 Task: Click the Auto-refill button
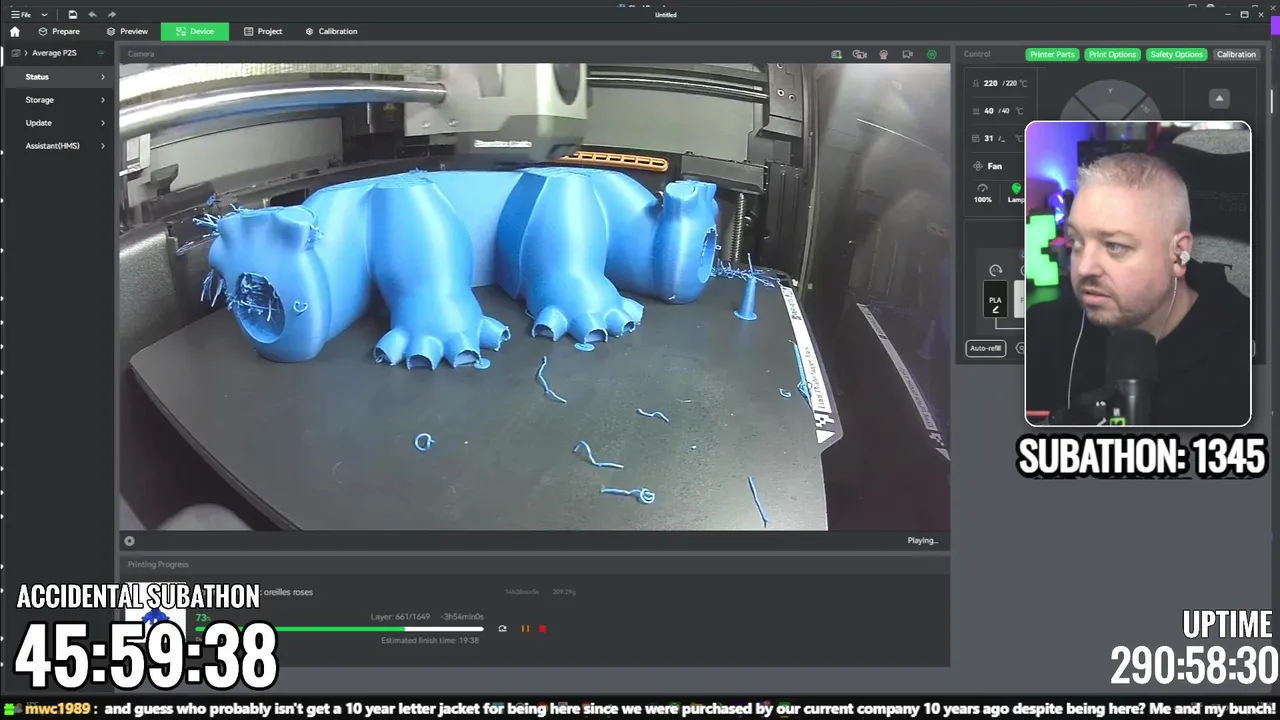click(985, 348)
